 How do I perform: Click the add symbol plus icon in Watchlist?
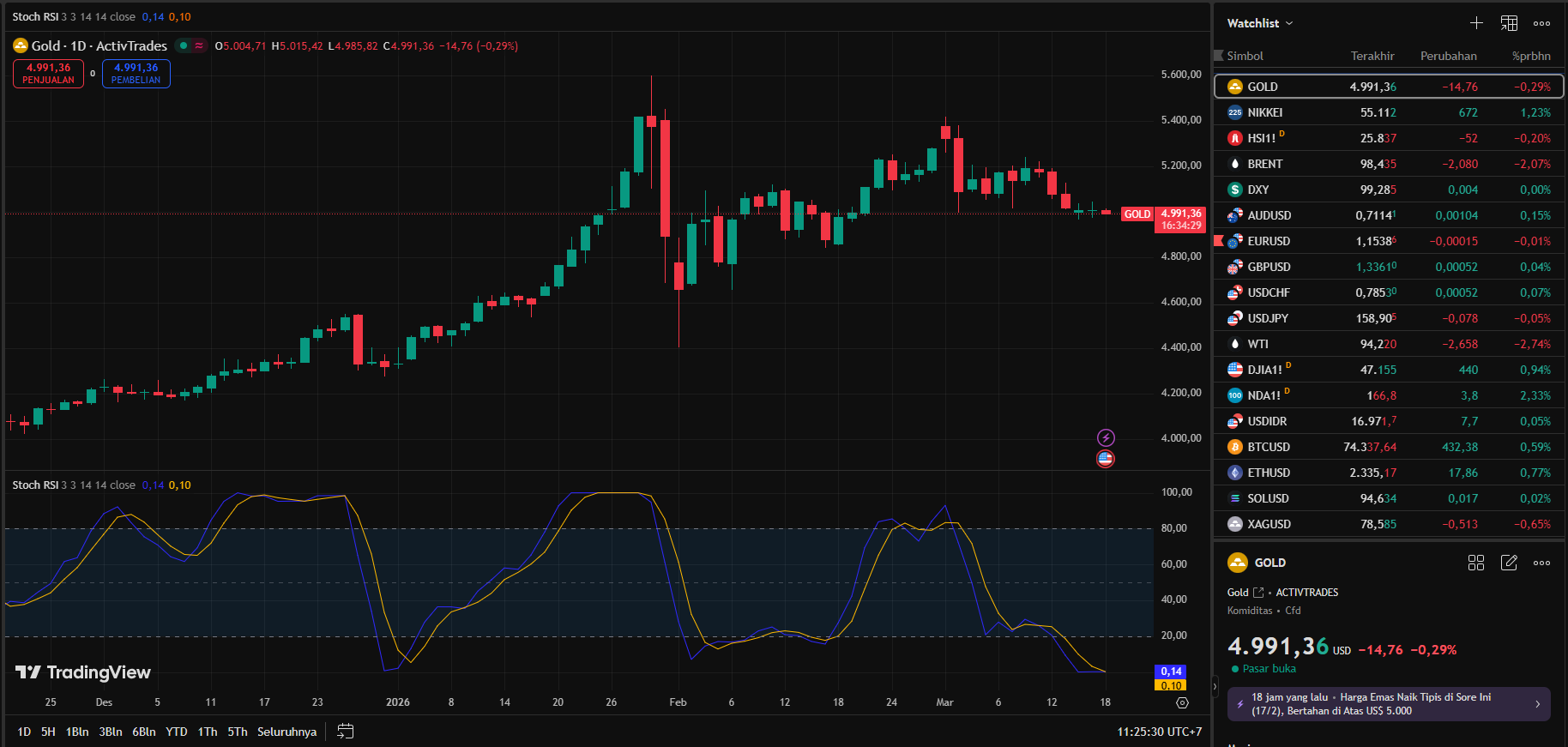click(1476, 23)
